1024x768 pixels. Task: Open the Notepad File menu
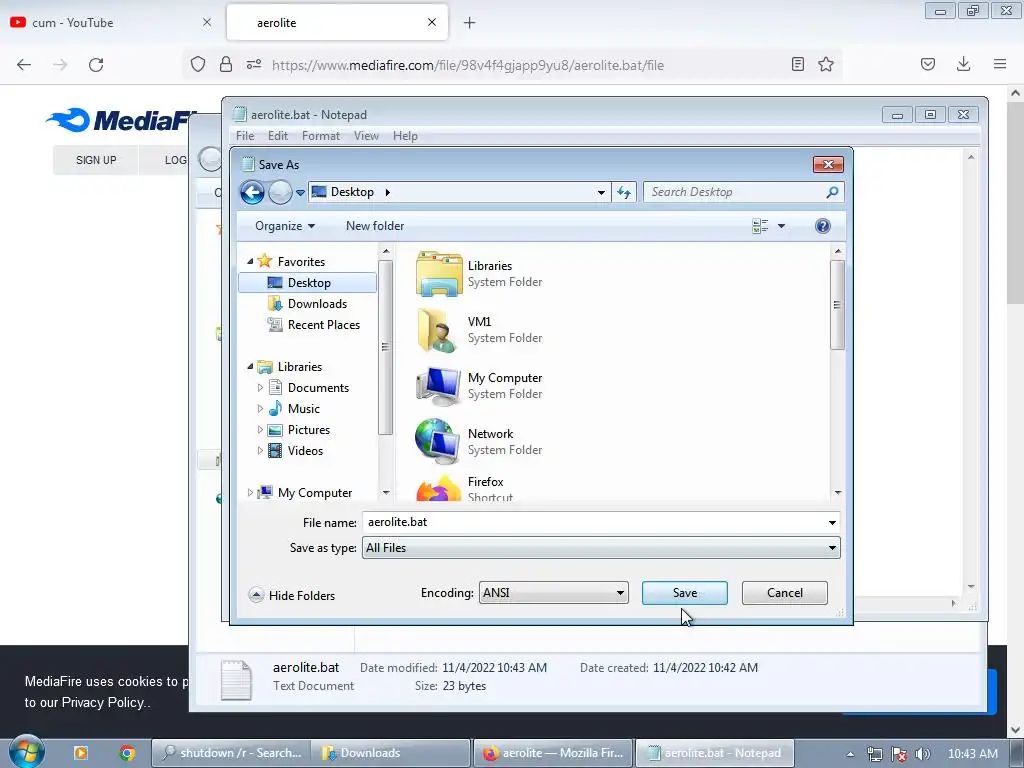245,136
